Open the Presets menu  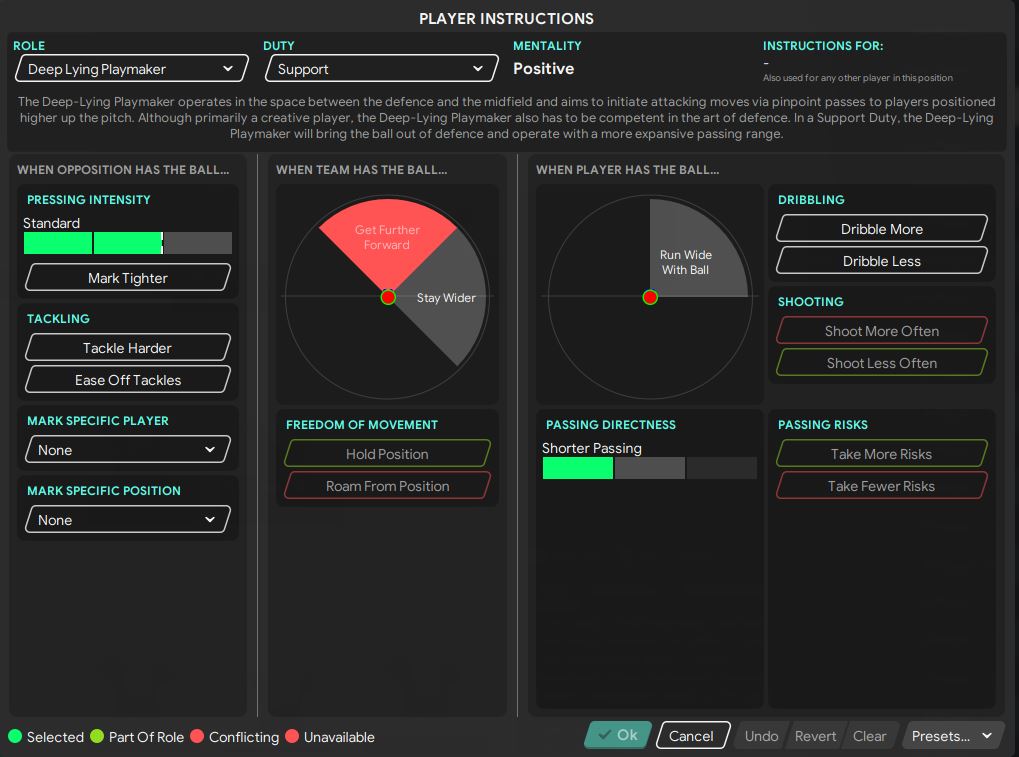pos(952,736)
